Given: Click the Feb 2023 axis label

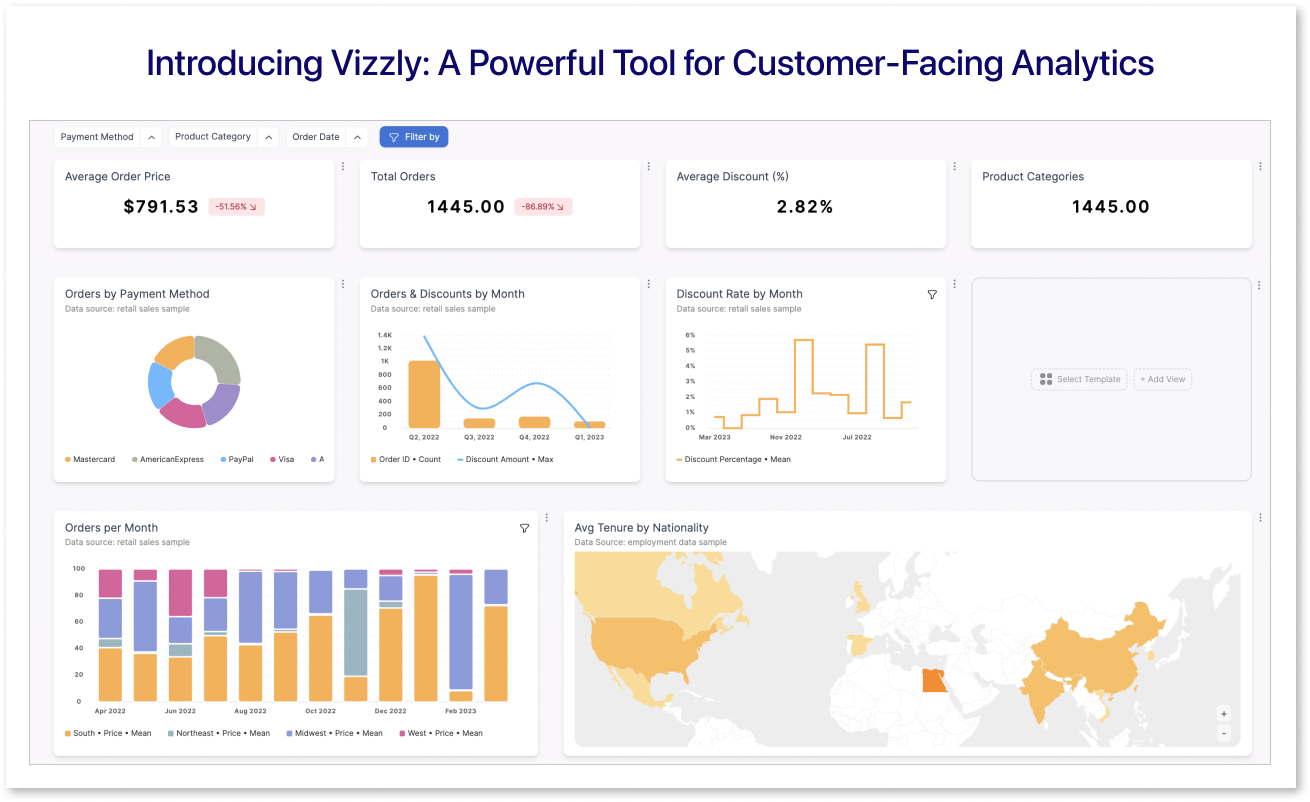Looking at the screenshot, I should 460,711.
